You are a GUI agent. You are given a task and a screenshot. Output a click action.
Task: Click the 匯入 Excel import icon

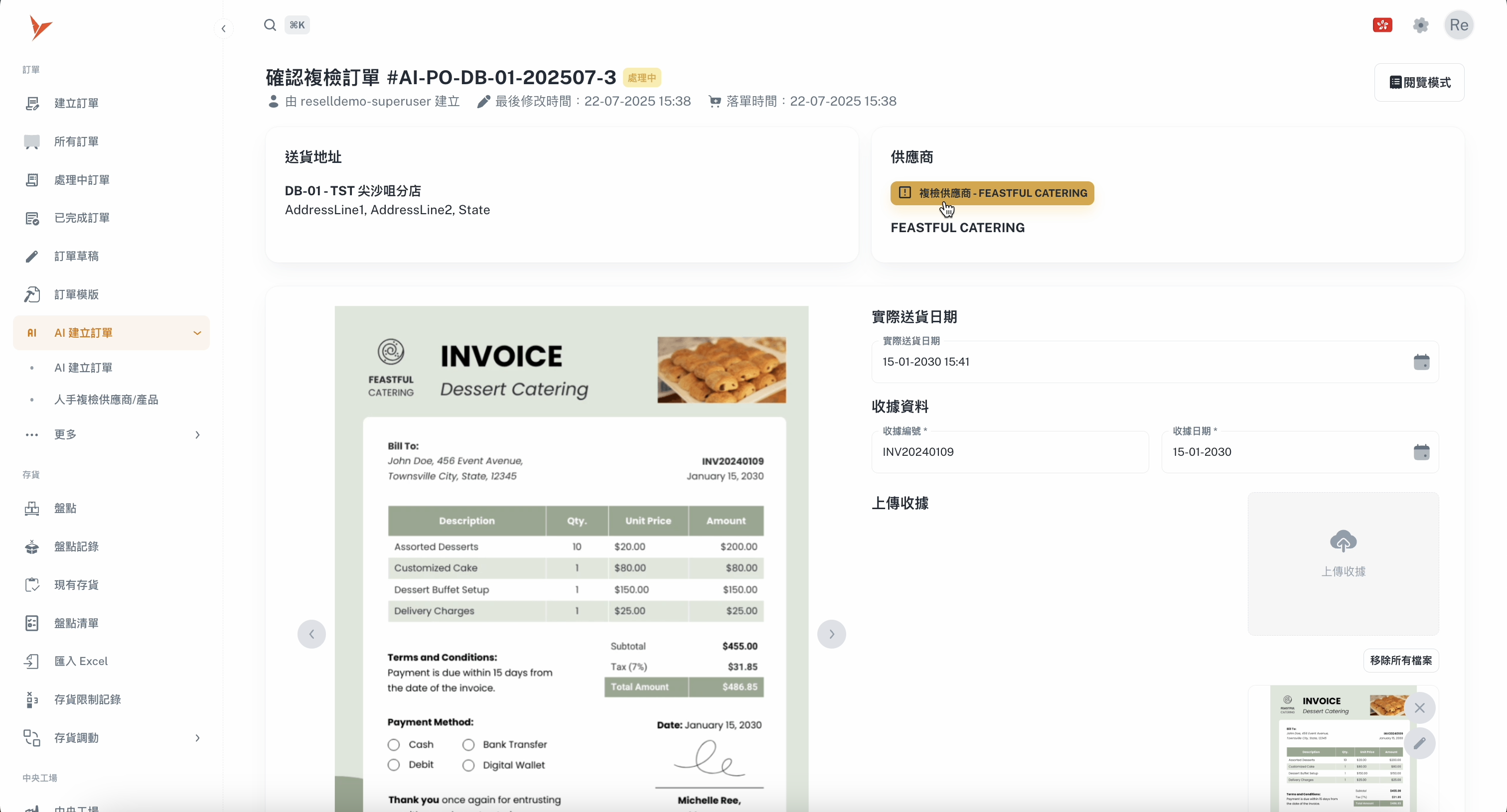point(32,661)
